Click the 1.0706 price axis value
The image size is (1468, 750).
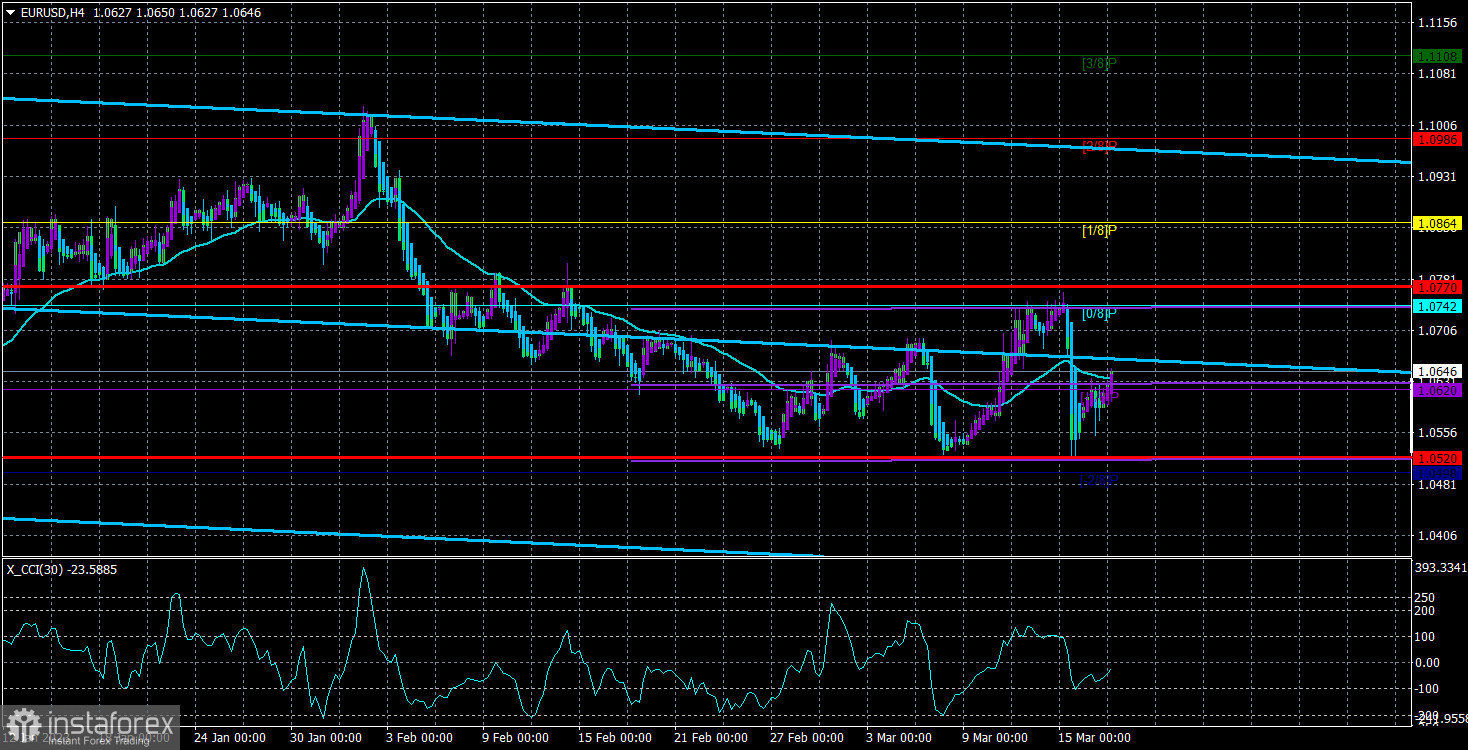click(x=1439, y=330)
